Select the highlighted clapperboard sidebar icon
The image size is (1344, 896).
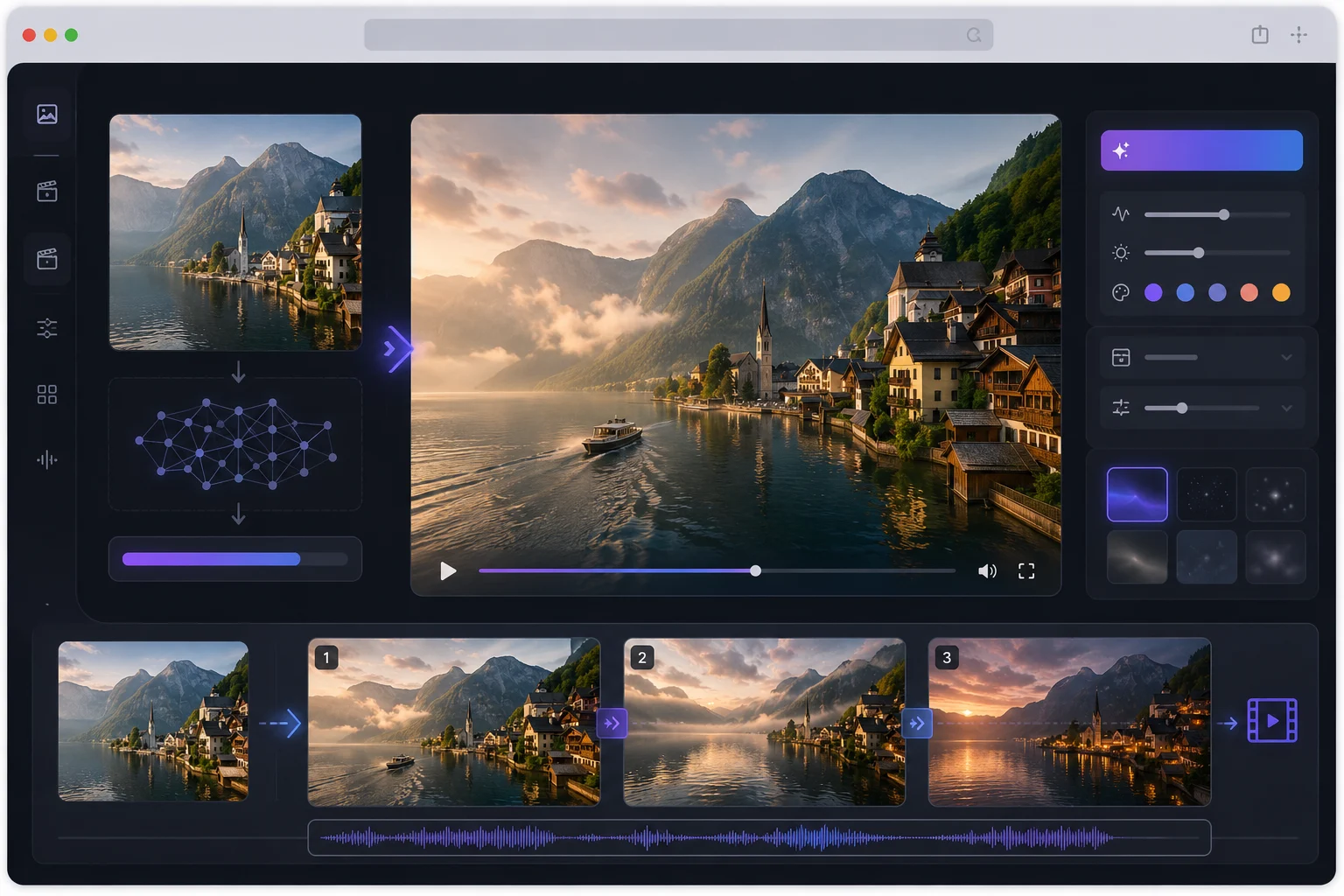47,259
